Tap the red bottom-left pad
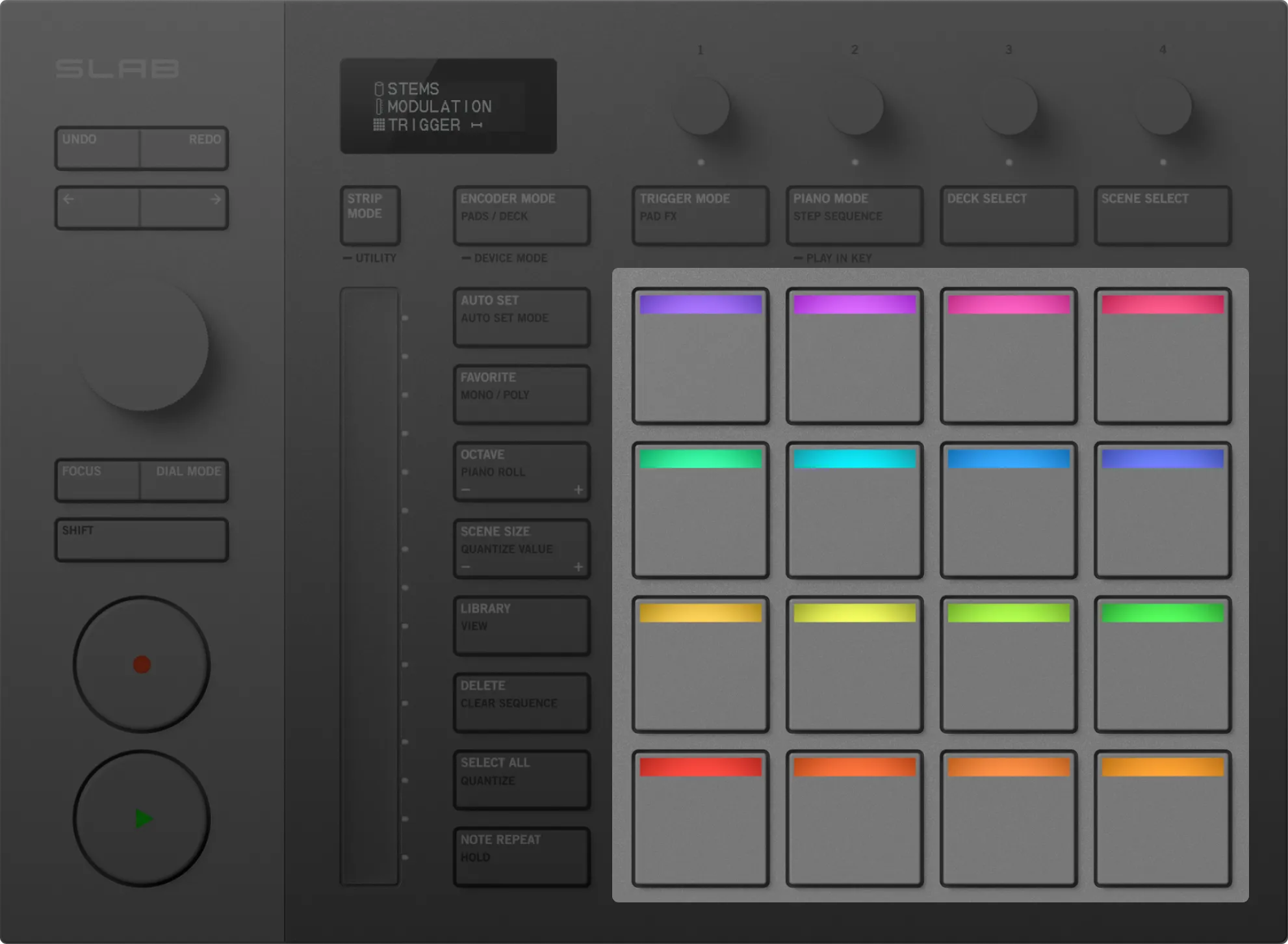1288x944 pixels. 700,819
